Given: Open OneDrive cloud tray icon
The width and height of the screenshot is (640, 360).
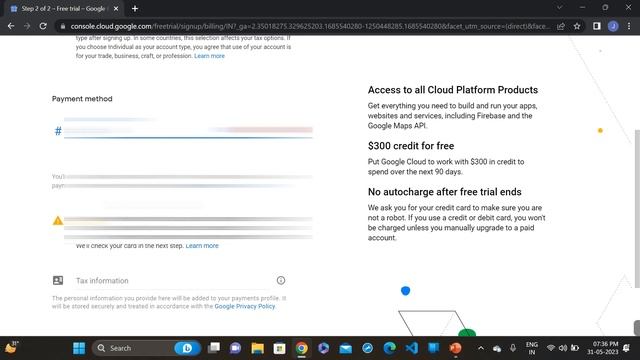Looking at the screenshot, I should point(497,349).
